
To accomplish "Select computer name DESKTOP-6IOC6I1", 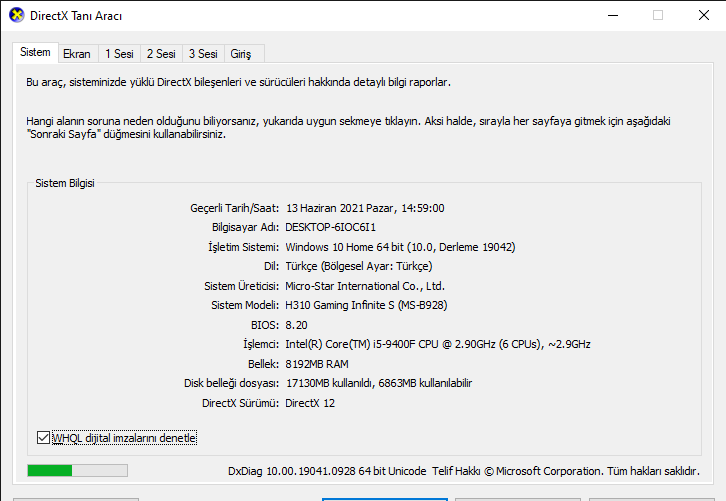I will (331, 227).
